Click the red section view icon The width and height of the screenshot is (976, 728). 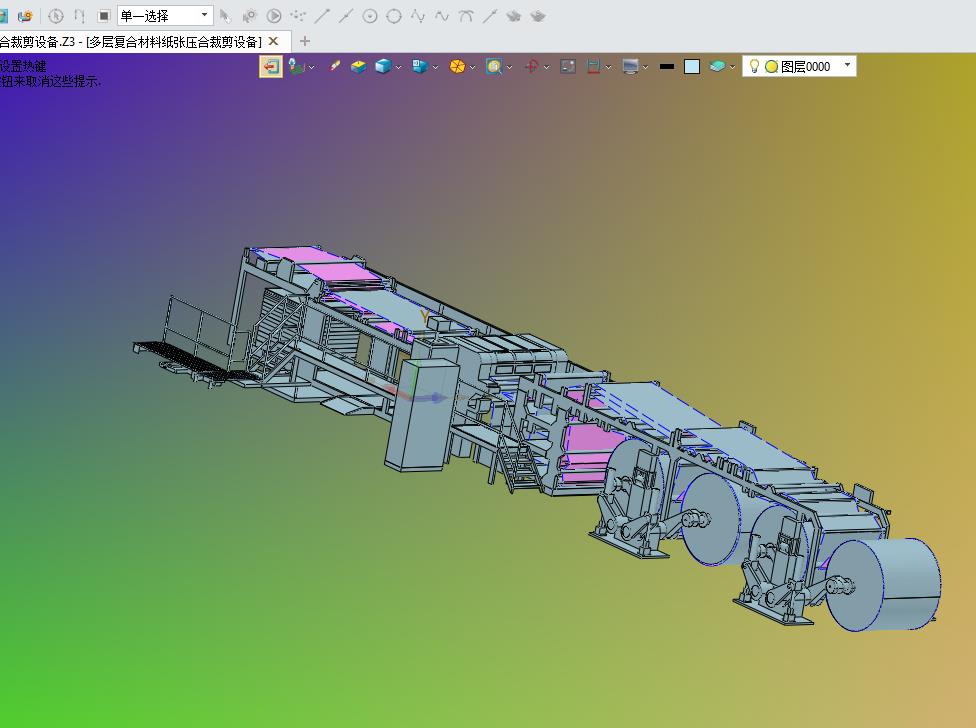(593, 67)
